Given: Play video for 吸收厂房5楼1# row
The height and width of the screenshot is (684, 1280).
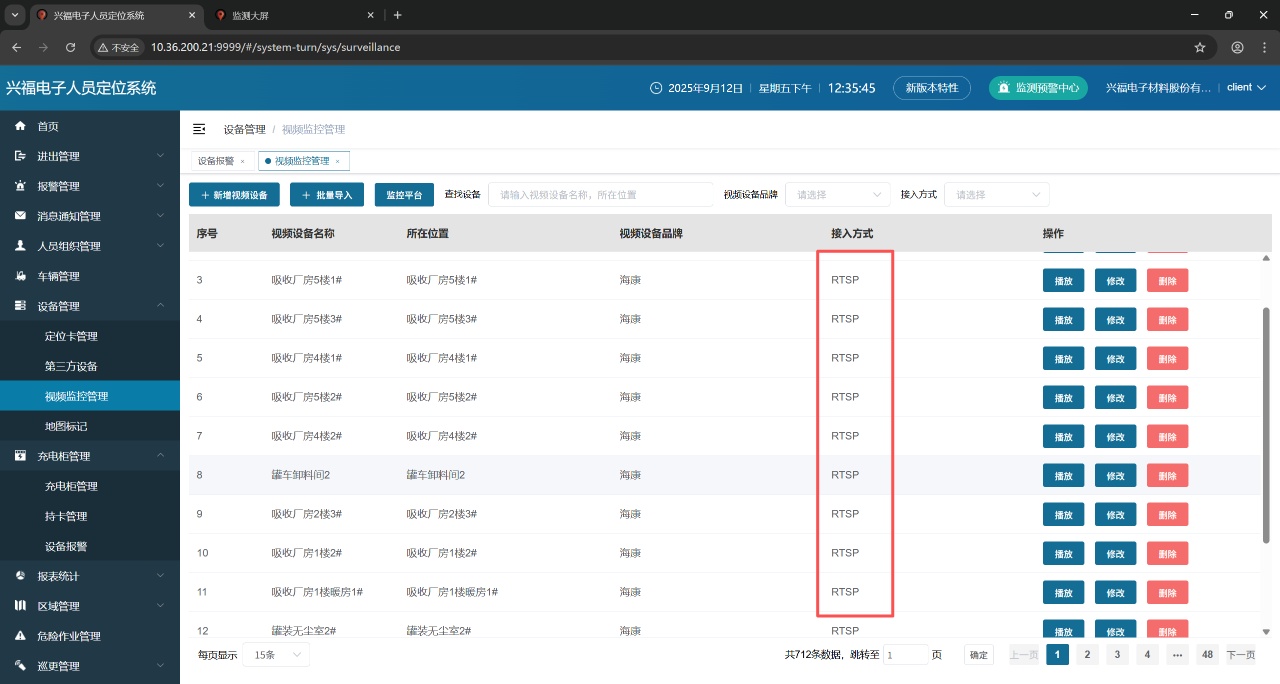Looking at the screenshot, I should click(x=1064, y=280).
